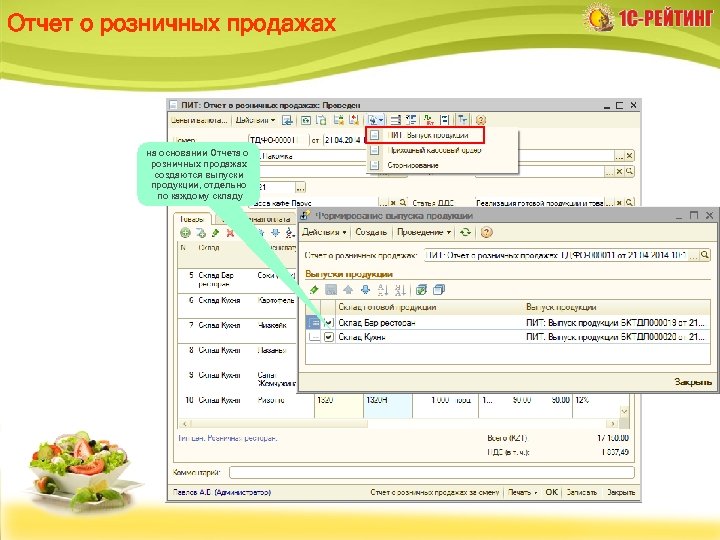
Task: Click the green pencil icon above Выпуски продукции table
Action: pos(314,290)
